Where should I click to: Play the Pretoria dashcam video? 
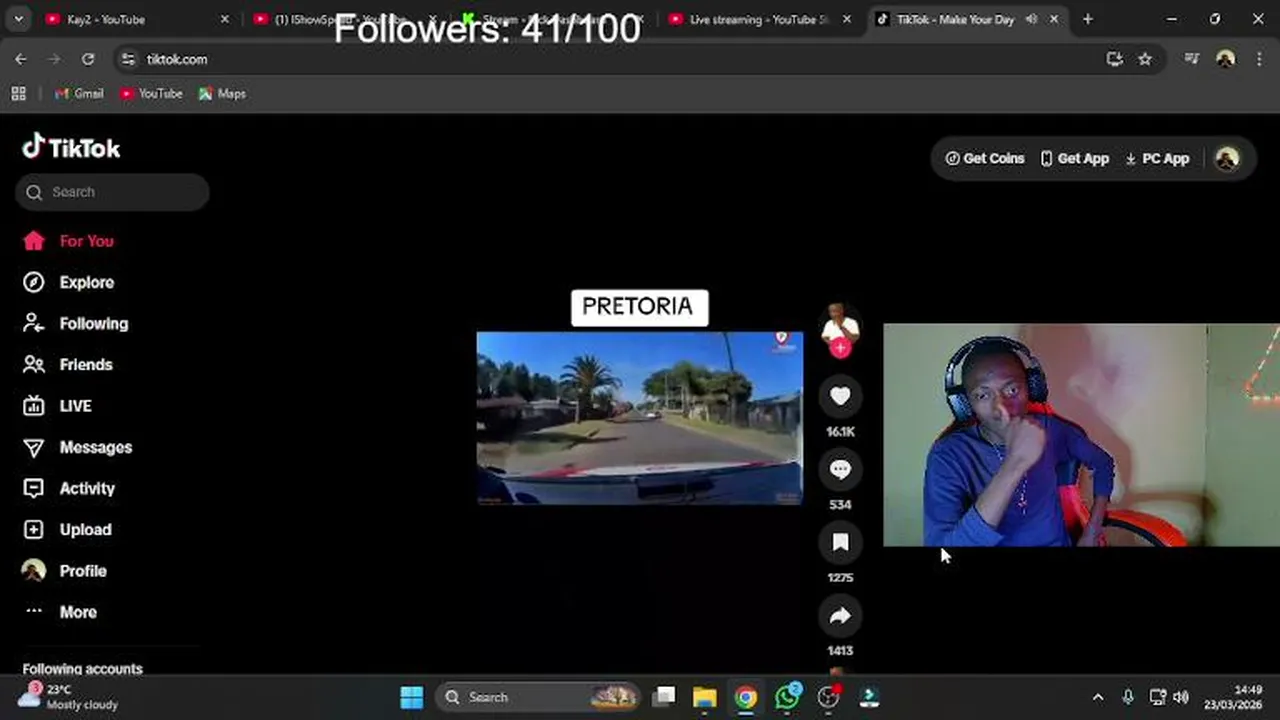click(x=640, y=418)
